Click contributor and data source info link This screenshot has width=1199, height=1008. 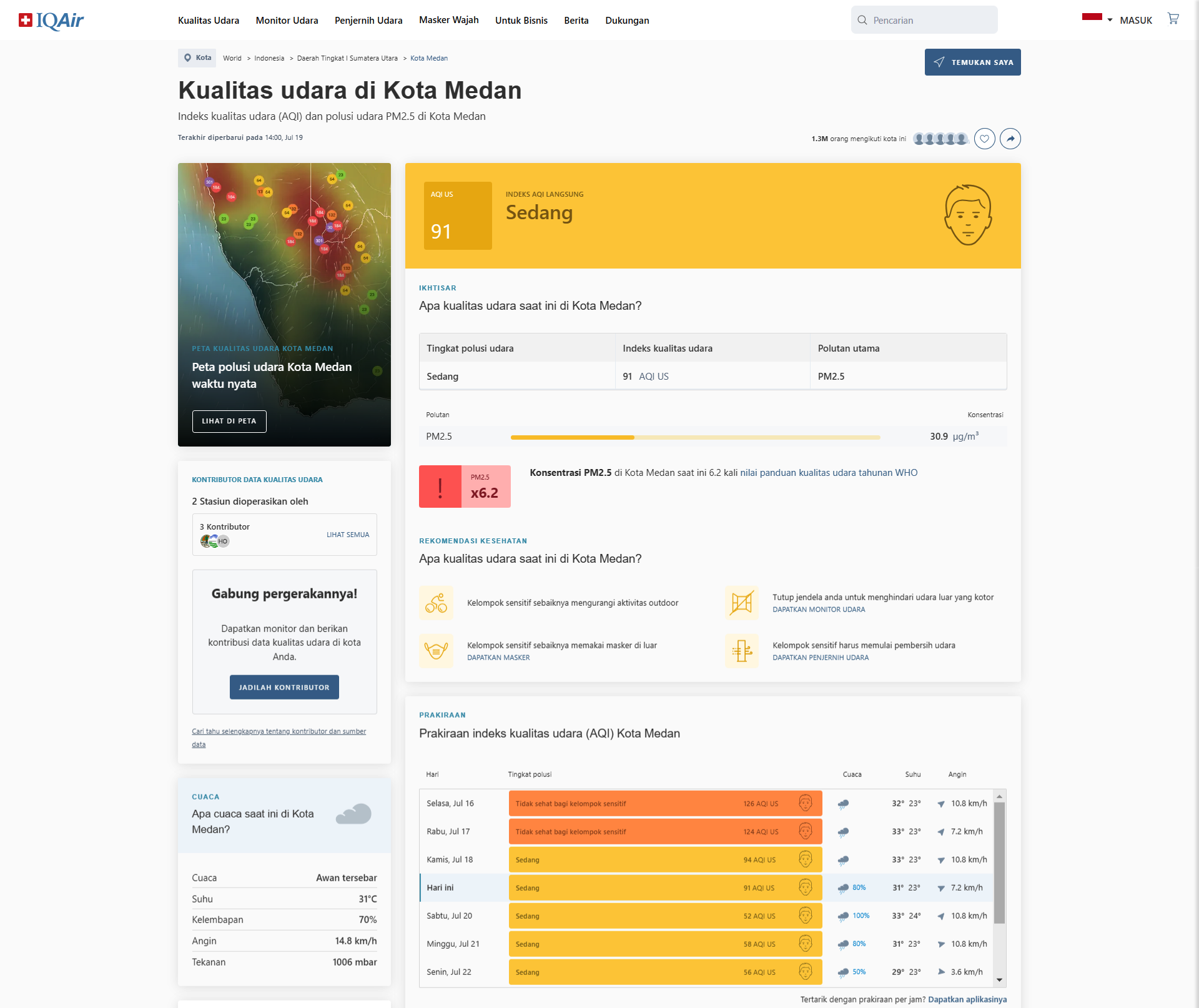[279, 738]
